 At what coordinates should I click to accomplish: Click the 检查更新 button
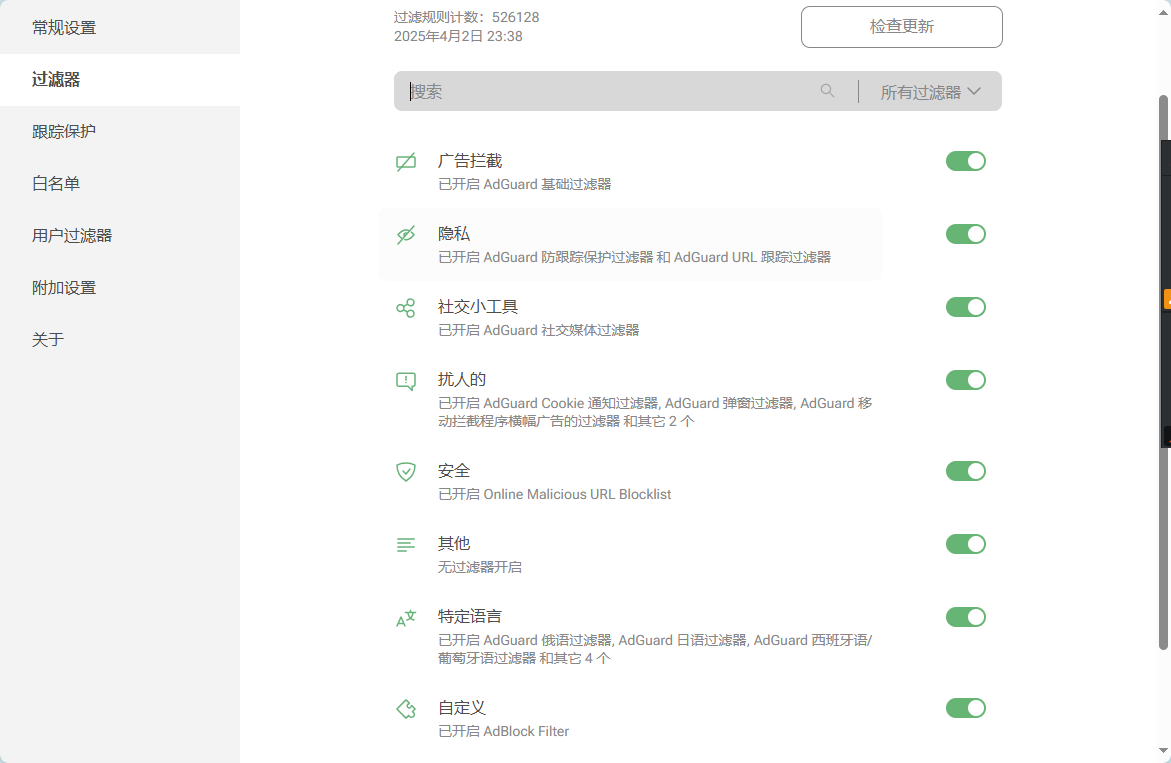pyautogui.click(x=901, y=27)
